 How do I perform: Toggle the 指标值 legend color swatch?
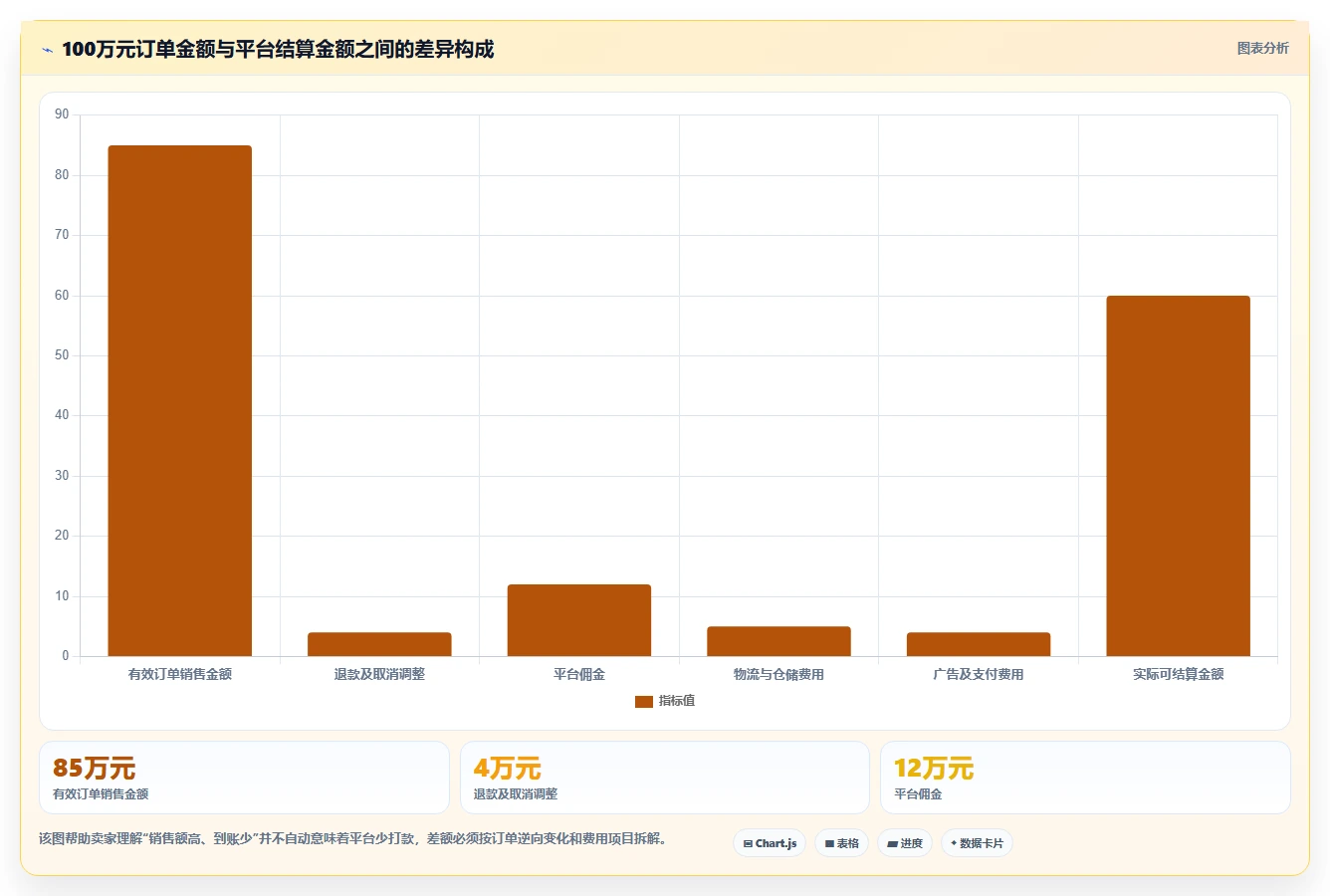(x=643, y=701)
